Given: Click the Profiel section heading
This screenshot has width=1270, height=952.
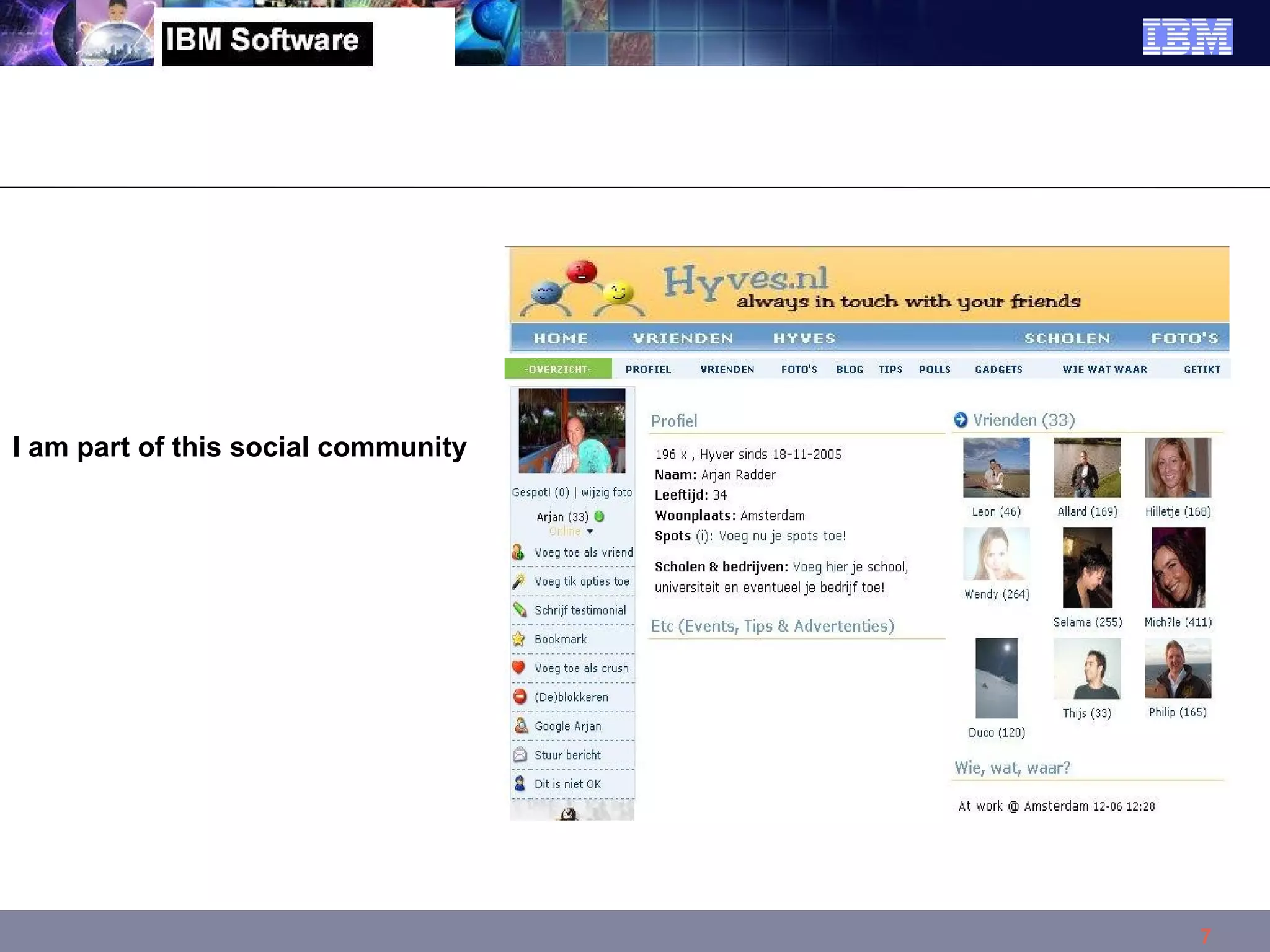Looking at the screenshot, I should pyautogui.click(x=674, y=421).
